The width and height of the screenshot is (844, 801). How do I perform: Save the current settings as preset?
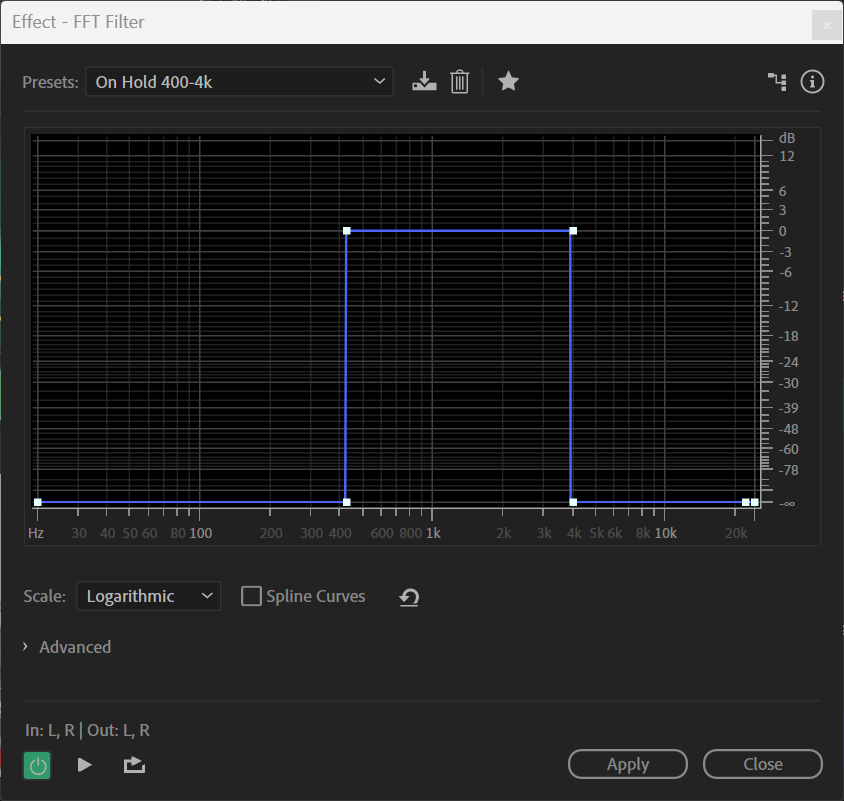point(425,82)
